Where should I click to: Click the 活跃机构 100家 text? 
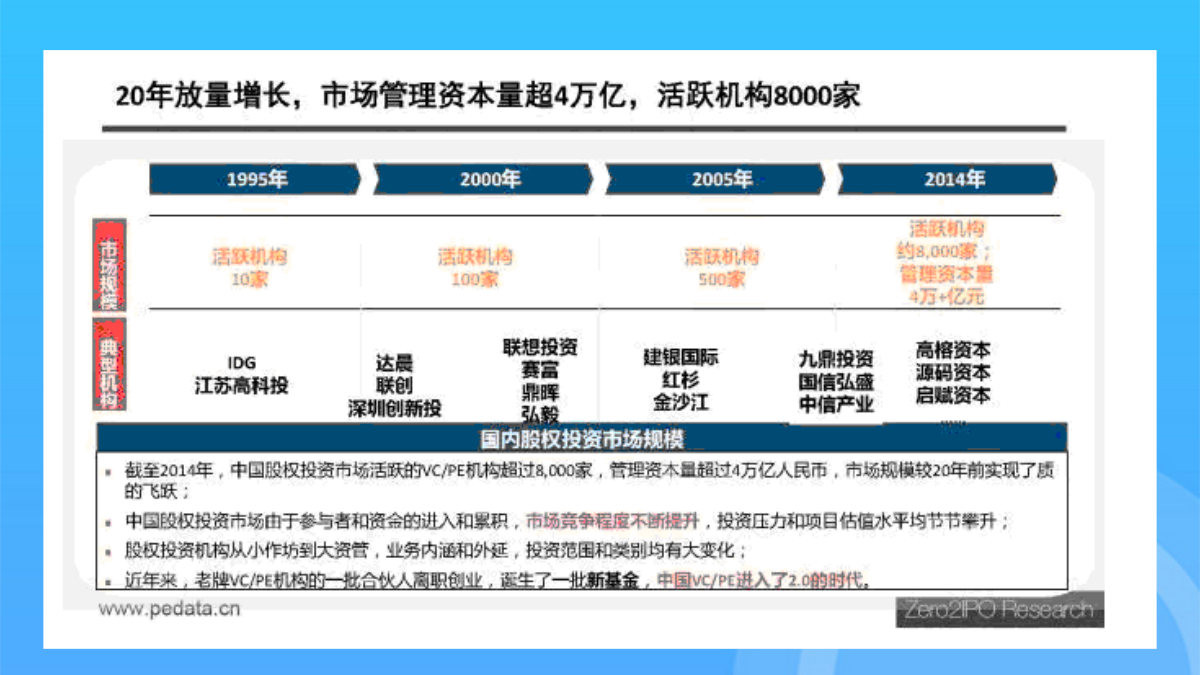pyautogui.click(x=475, y=267)
